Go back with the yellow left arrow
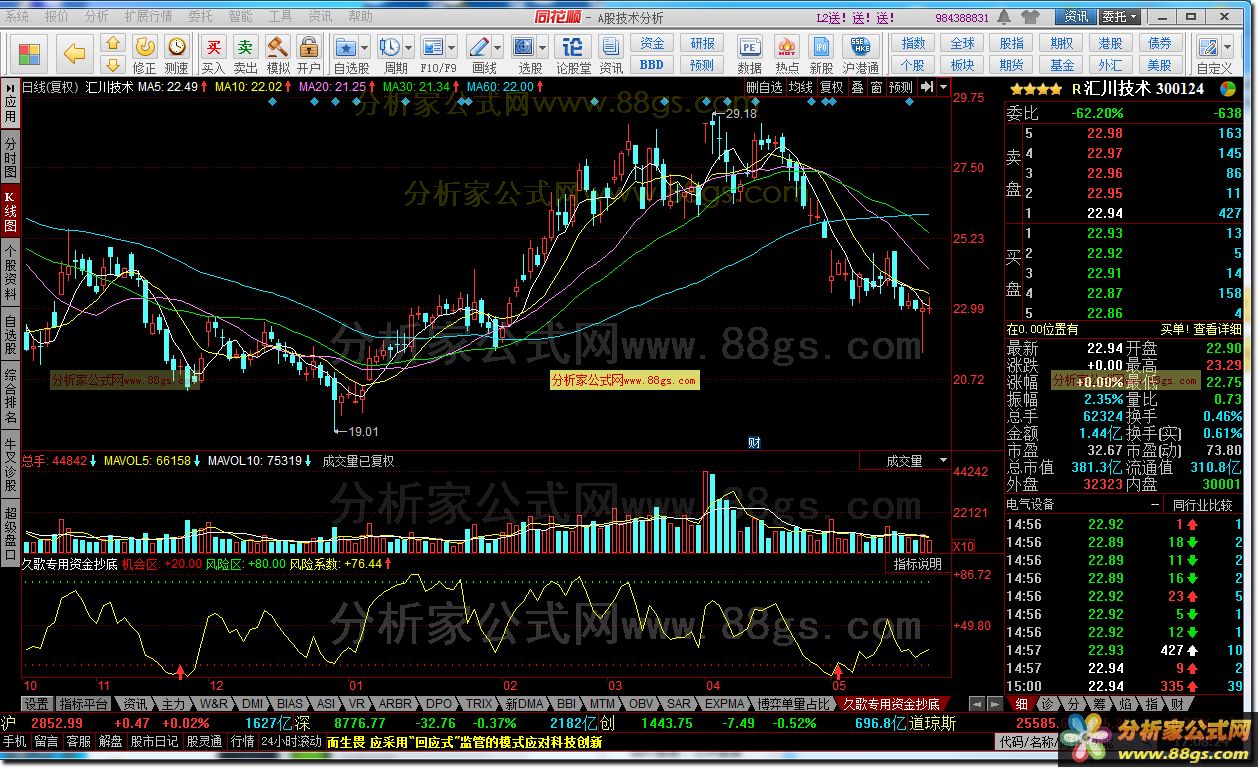This screenshot has height=769, width=1260. (x=75, y=53)
